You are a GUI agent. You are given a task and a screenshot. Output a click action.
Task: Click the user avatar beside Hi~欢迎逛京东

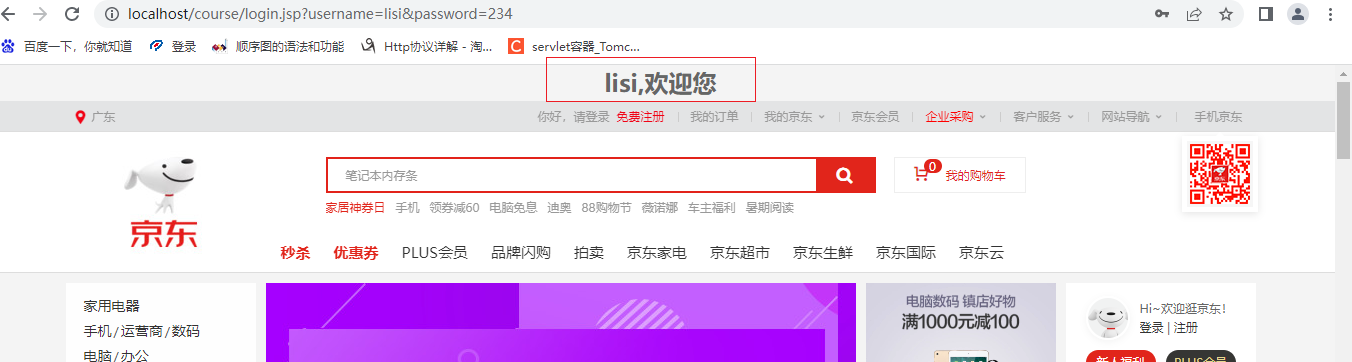click(x=1108, y=319)
